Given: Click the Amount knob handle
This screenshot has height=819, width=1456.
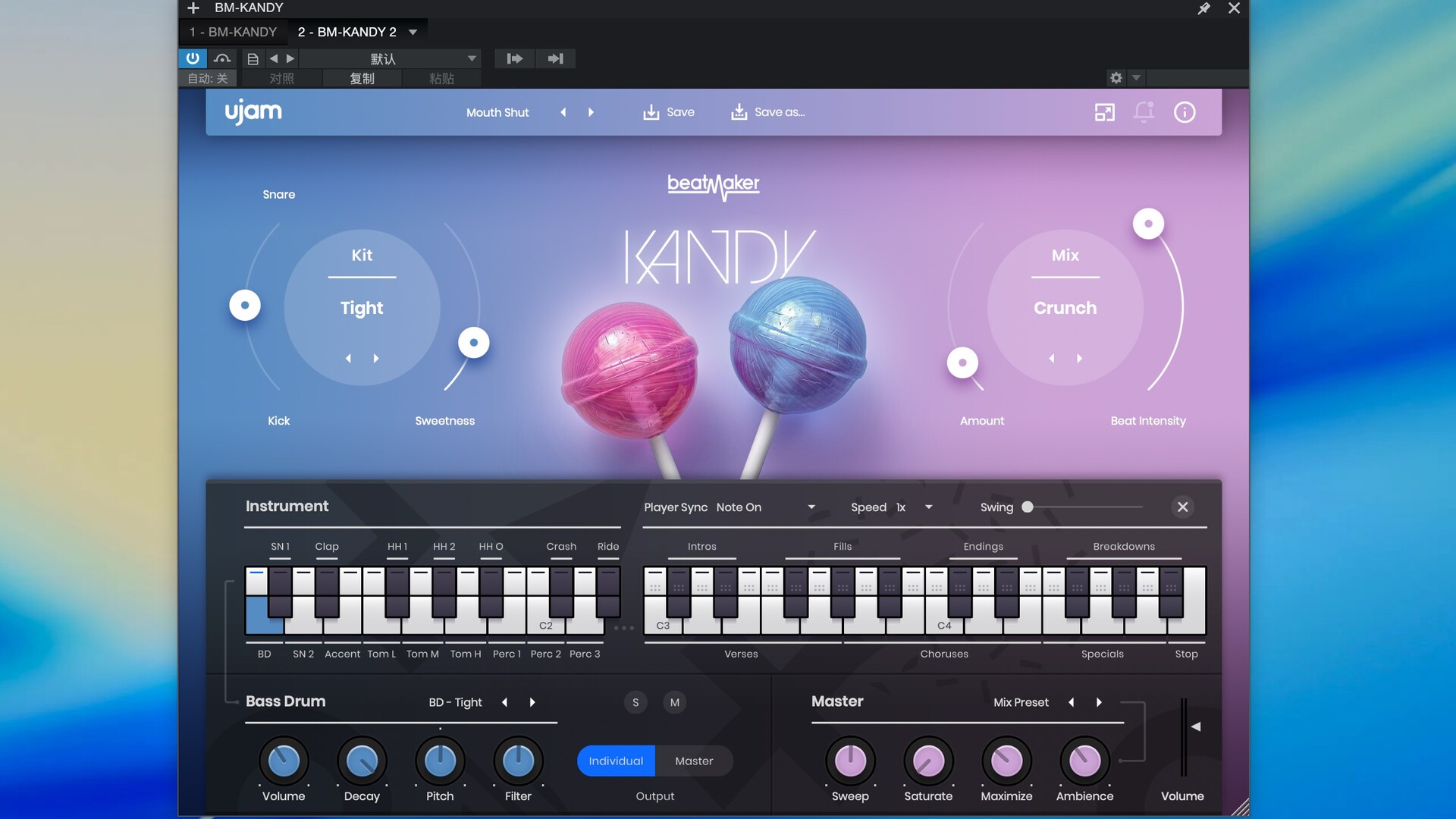Looking at the screenshot, I should tap(963, 362).
